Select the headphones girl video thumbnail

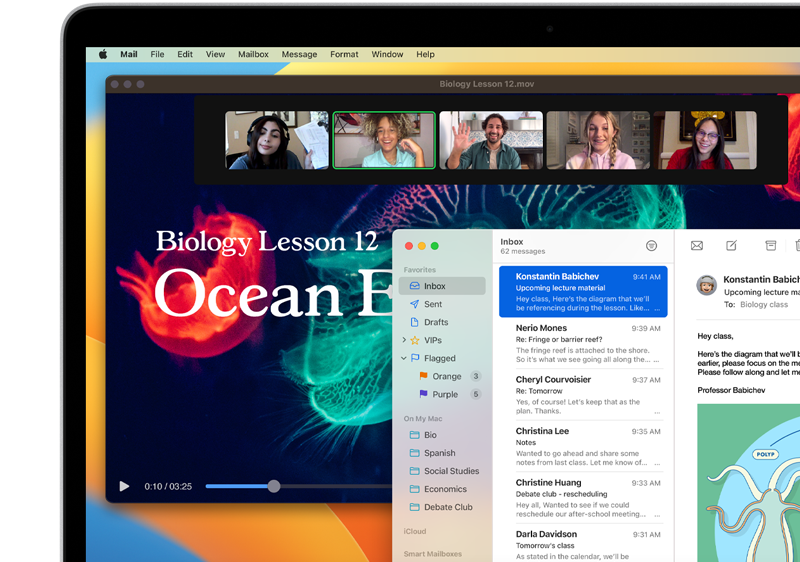point(277,140)
